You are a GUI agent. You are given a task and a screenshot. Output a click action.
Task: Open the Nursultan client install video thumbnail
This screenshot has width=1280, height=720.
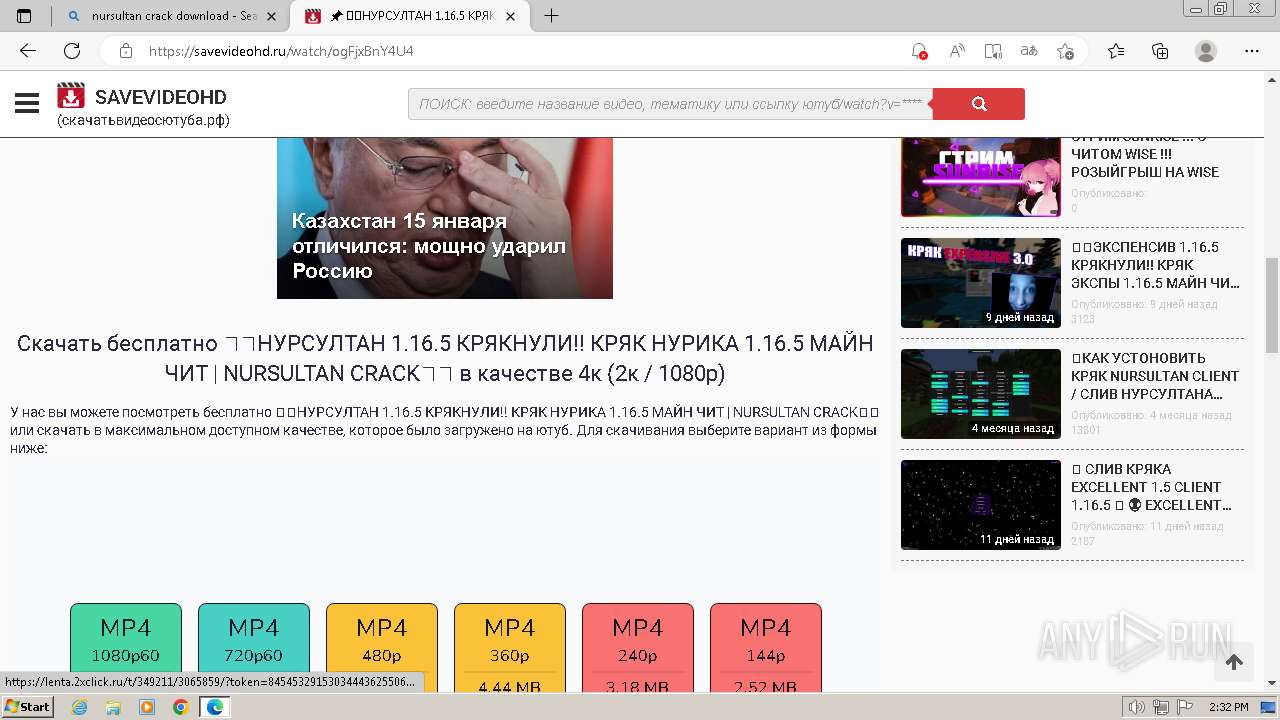[x=980, y=394]
